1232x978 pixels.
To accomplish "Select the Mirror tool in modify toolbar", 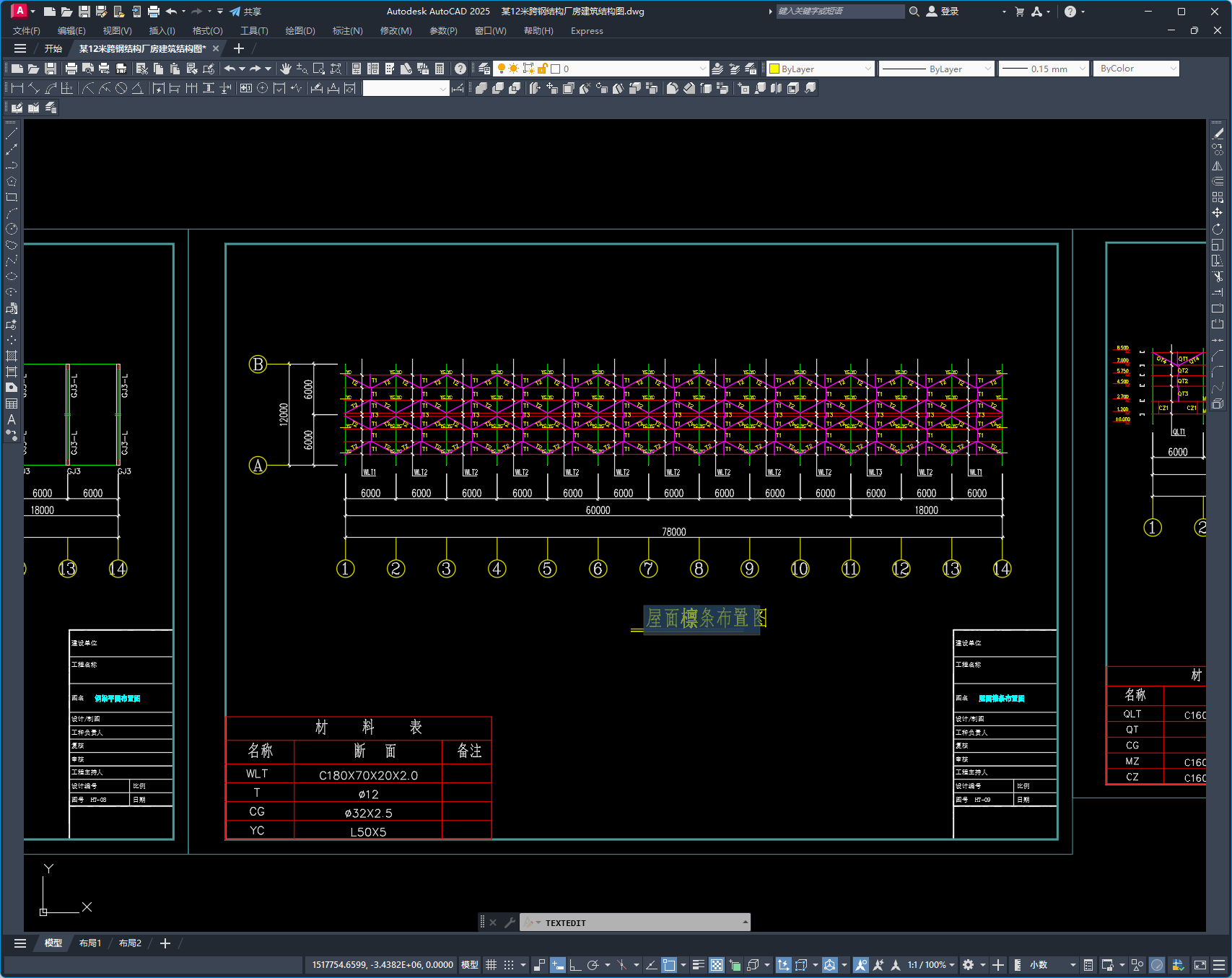I will coord(1218,165).
